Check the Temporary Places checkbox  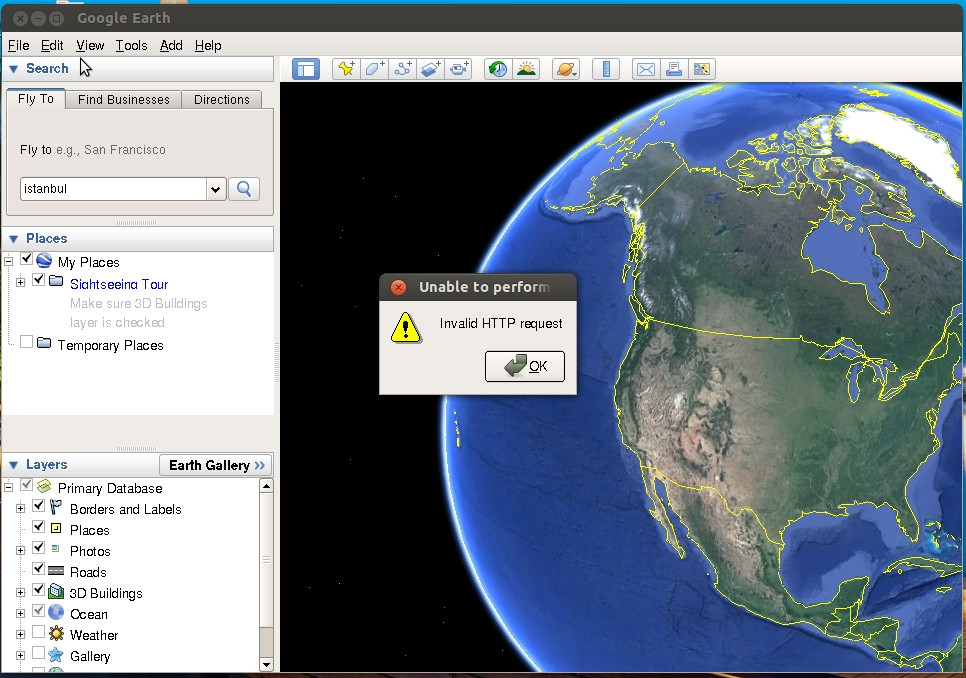coord(26,341)
